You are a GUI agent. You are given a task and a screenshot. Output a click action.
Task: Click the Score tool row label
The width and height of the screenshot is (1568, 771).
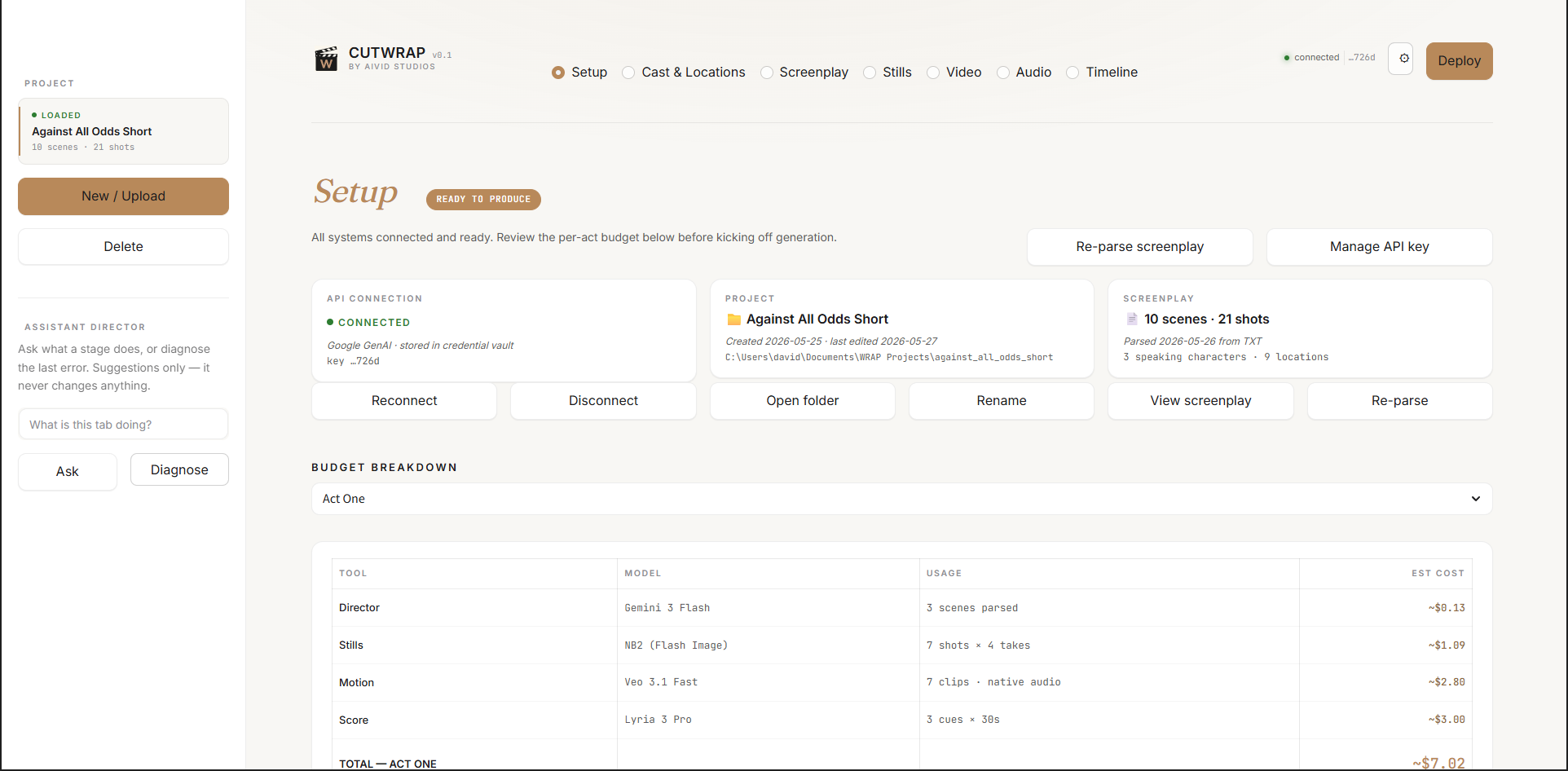(354, 720)
